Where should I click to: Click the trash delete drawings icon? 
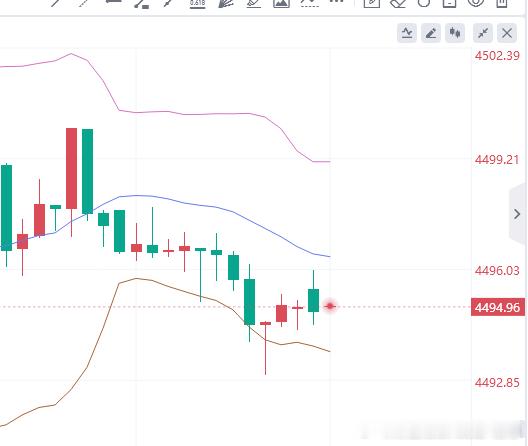point(502,3)
